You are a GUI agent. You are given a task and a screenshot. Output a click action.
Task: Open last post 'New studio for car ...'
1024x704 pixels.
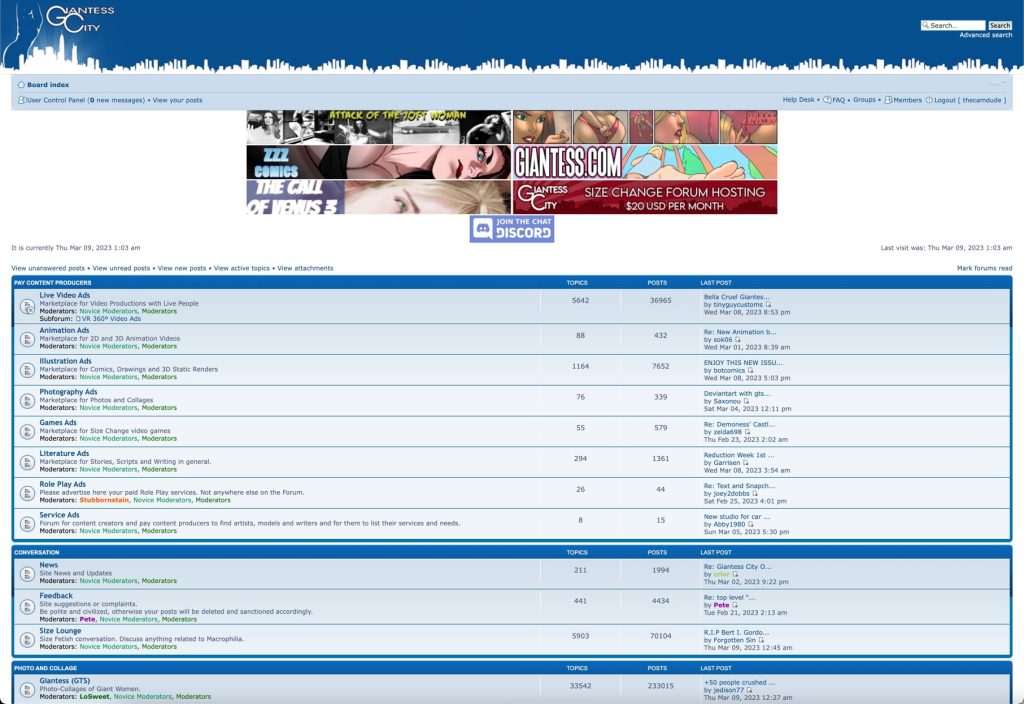point(737,517)
